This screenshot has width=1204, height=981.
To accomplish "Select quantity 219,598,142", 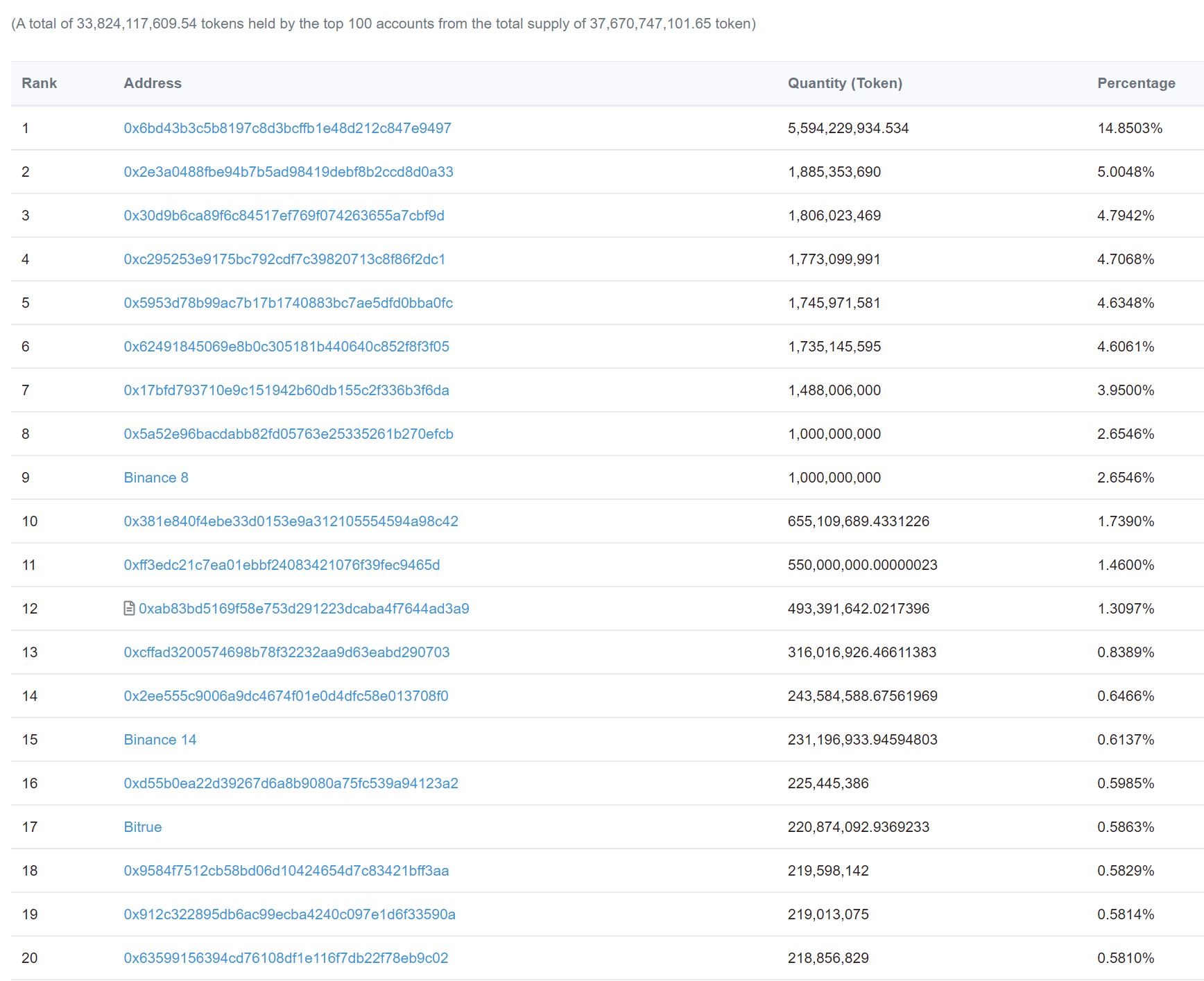I will [x=828, y=871].
